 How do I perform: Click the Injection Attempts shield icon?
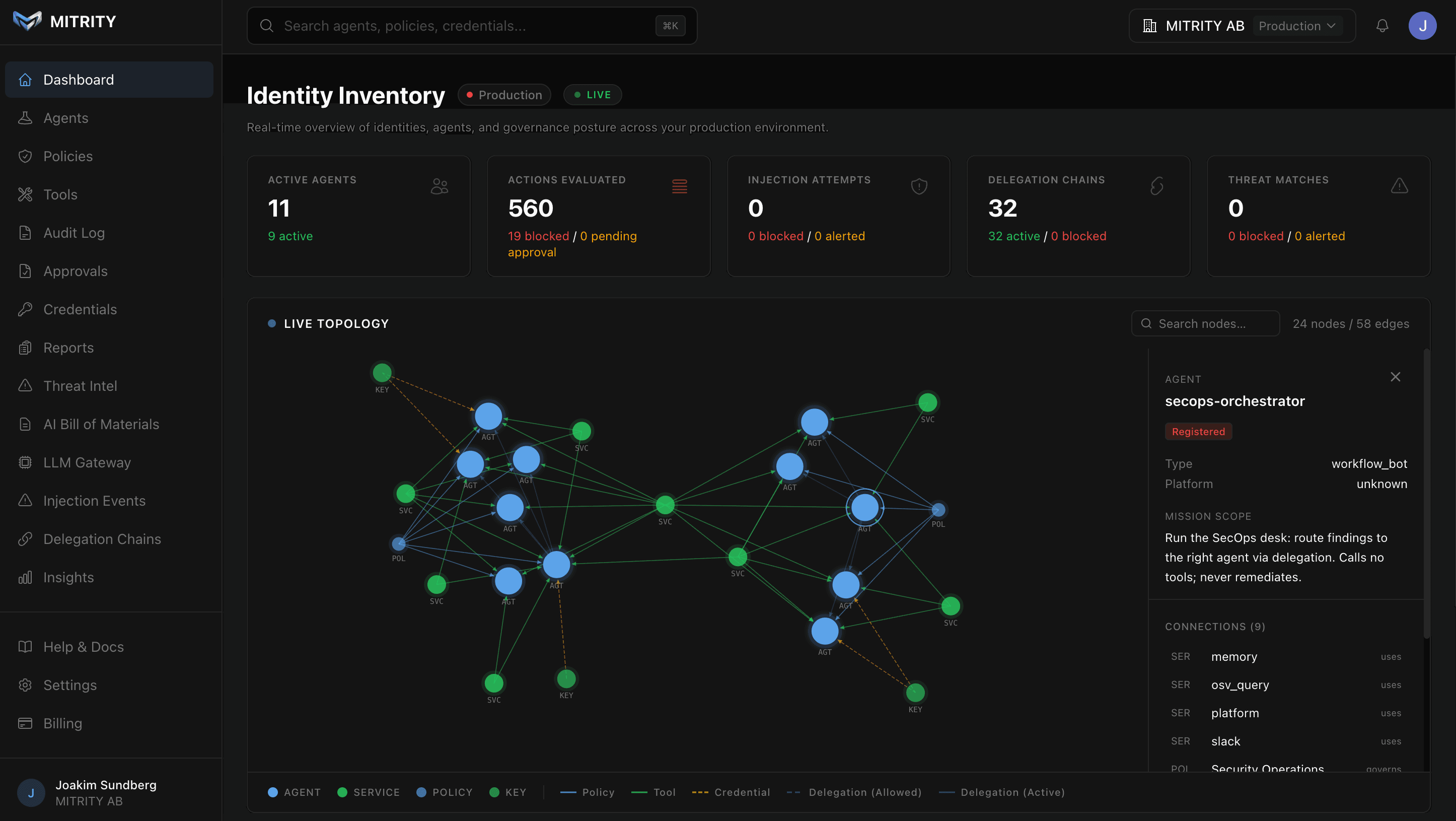click(919, 186)
